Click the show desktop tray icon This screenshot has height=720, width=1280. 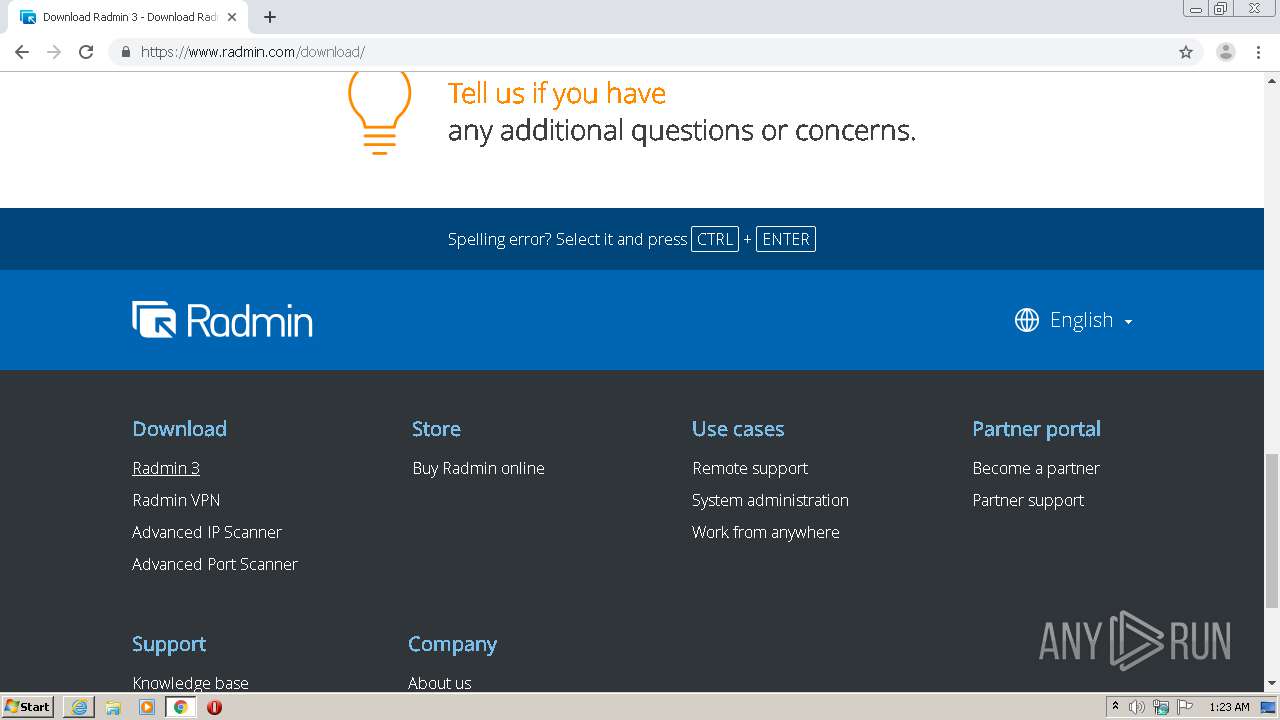[x=1270, y=707]
